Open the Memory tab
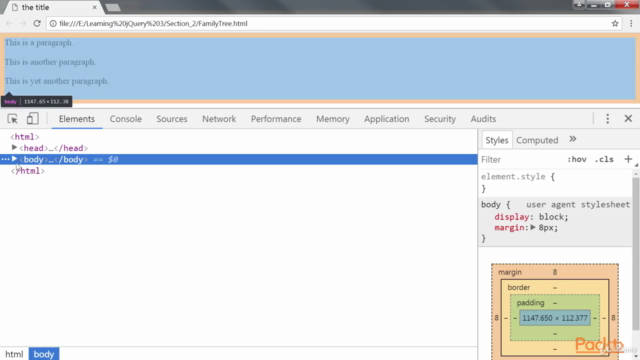The height and width of the screenshot is (360, 640). tap(333, 119)
